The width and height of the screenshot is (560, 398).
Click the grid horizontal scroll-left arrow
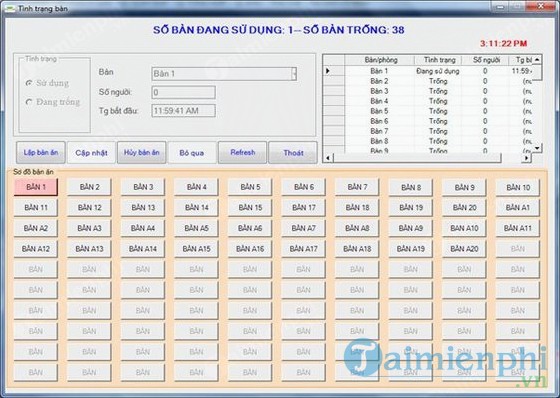[x=328, y=158]
